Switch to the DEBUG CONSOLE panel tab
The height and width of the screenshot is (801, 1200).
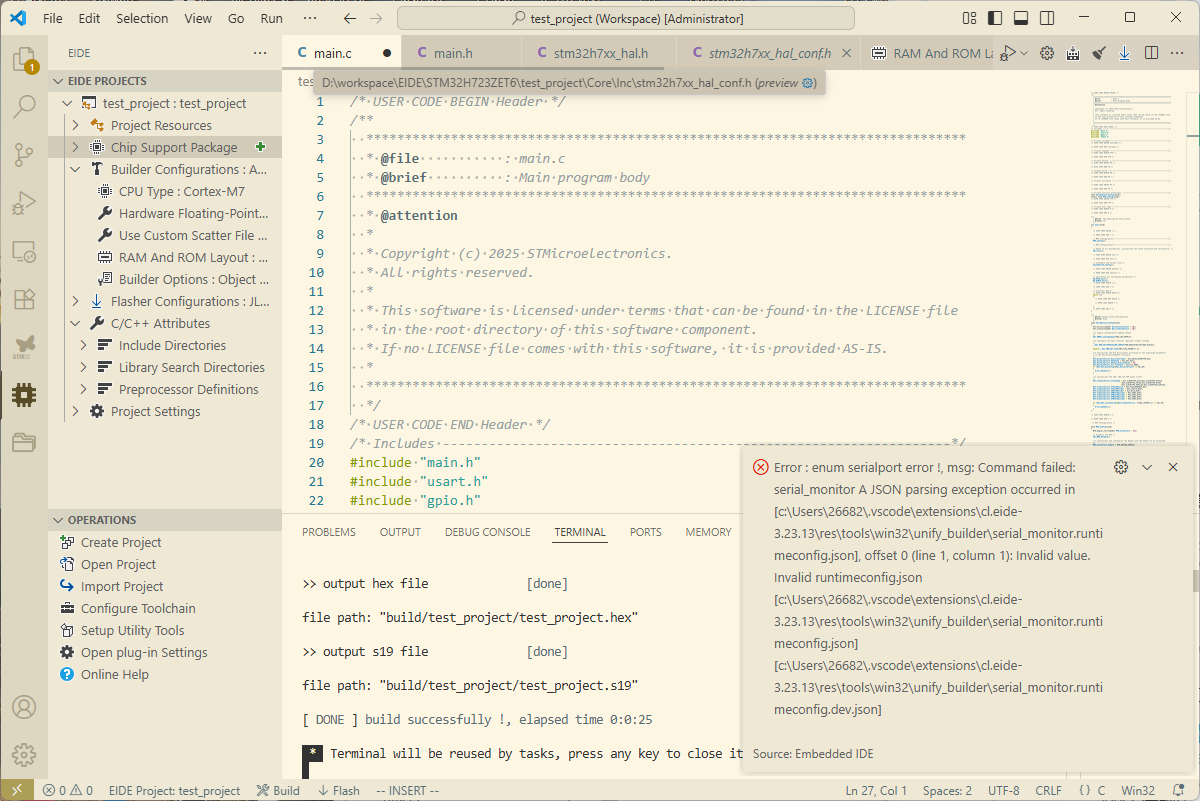[x=488, y=532]
